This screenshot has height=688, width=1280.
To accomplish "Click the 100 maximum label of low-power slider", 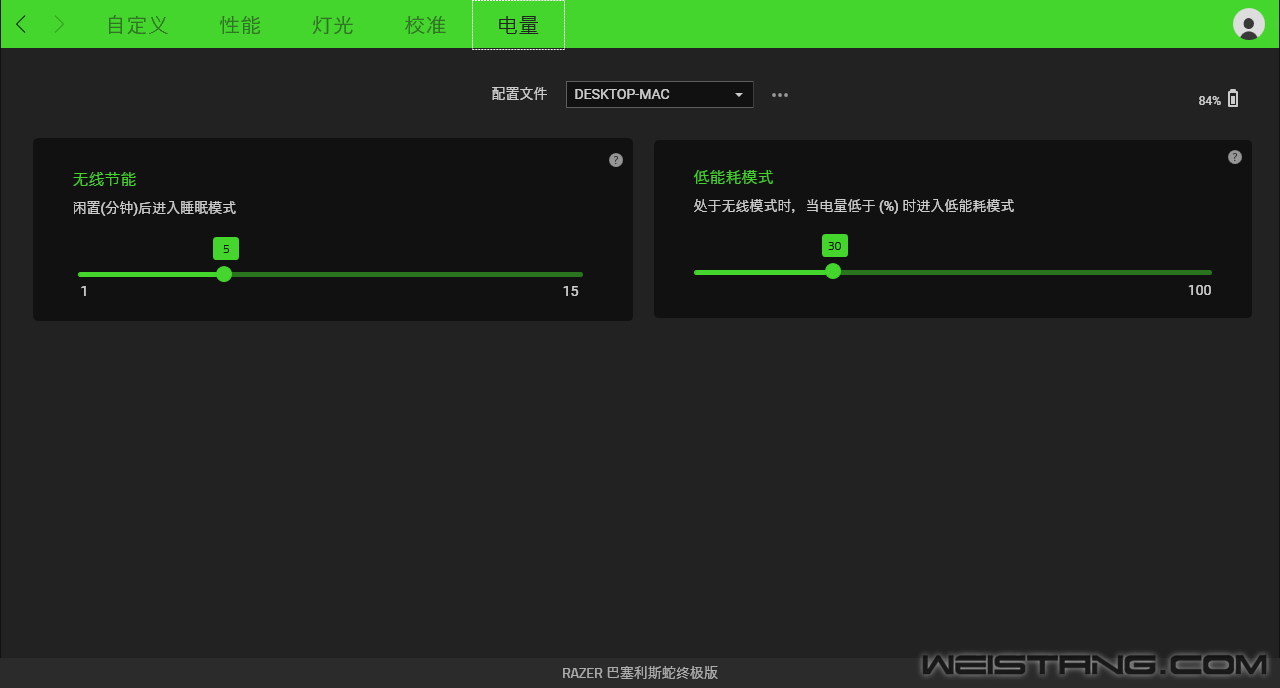I will coord(1199,290).
